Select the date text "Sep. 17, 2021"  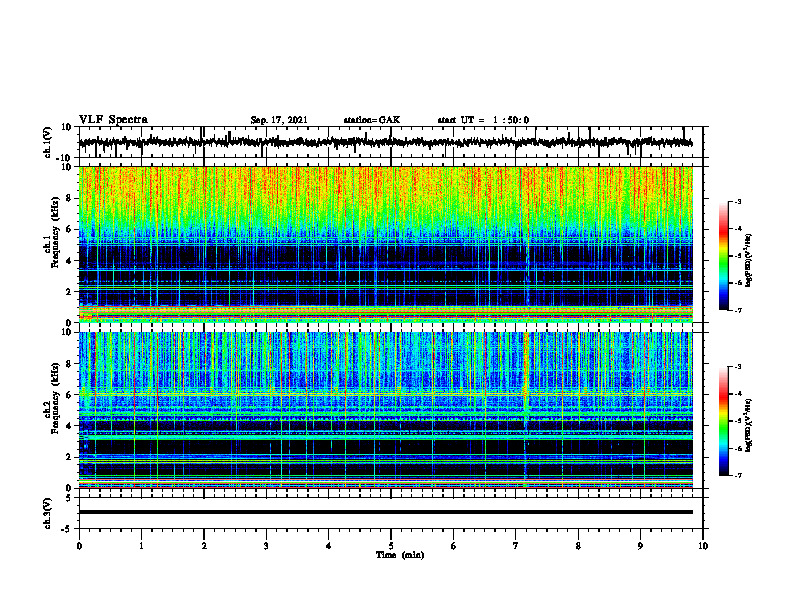tap(279, 120)
